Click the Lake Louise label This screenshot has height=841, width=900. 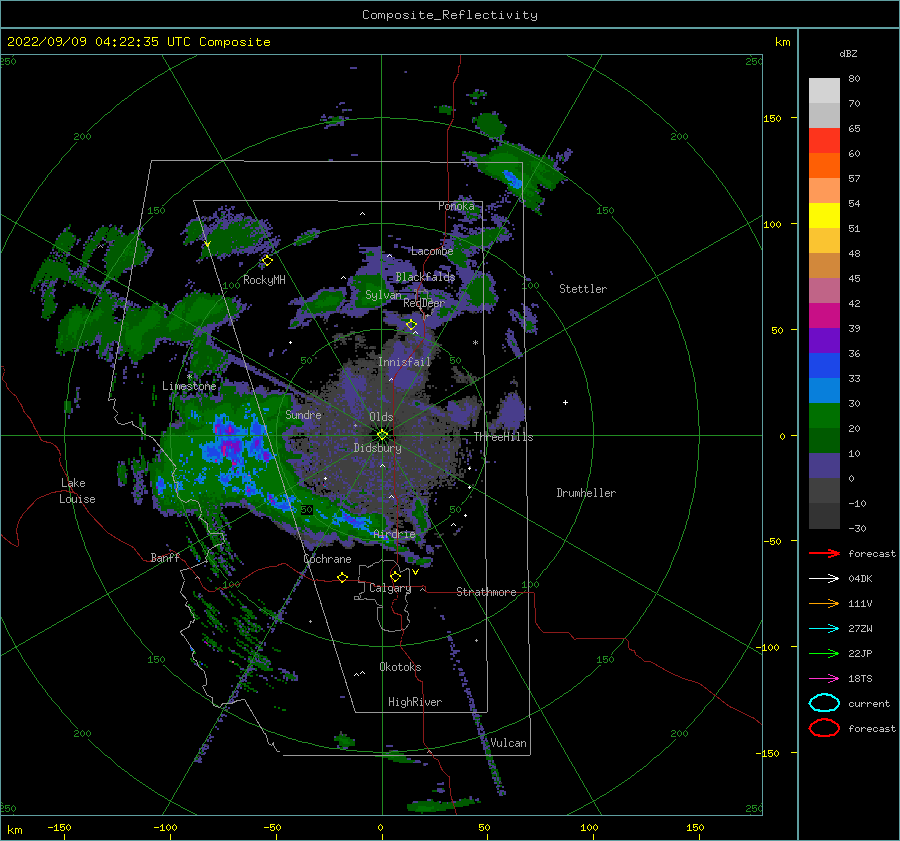tap(77, 491)
